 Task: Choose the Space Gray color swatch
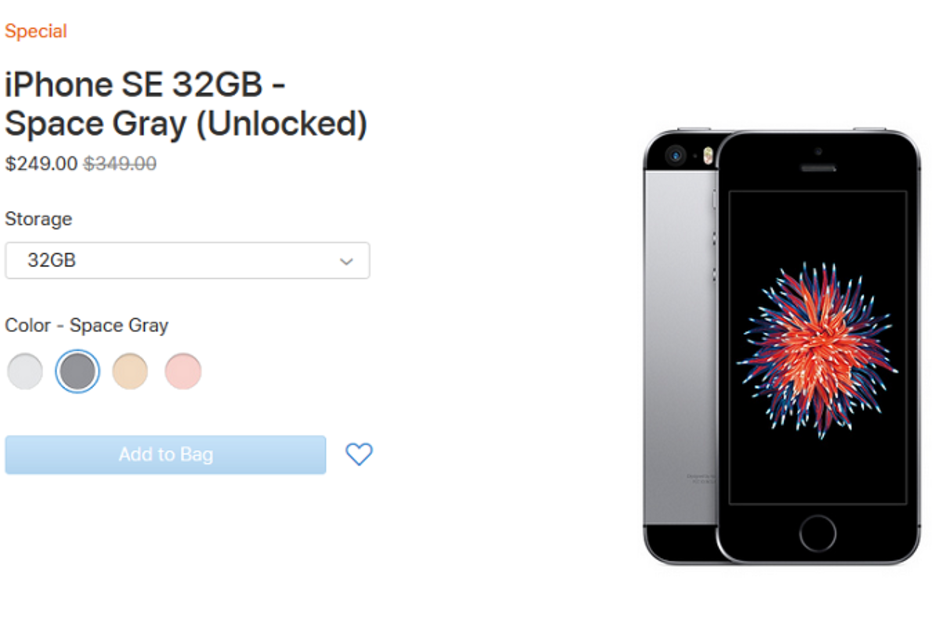pyautogui.click(x=77, y=371)
